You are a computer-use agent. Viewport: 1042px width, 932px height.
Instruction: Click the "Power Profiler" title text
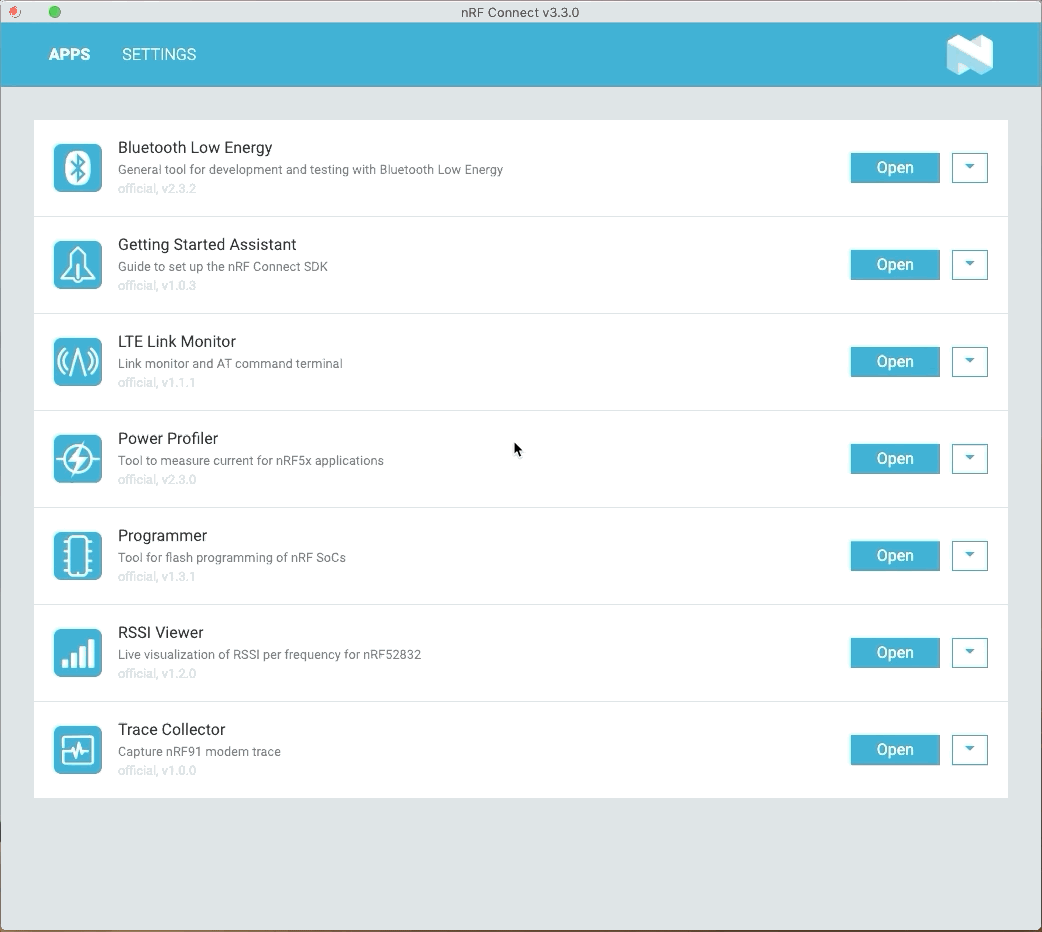pyautogui.click(x=168, y=439)
